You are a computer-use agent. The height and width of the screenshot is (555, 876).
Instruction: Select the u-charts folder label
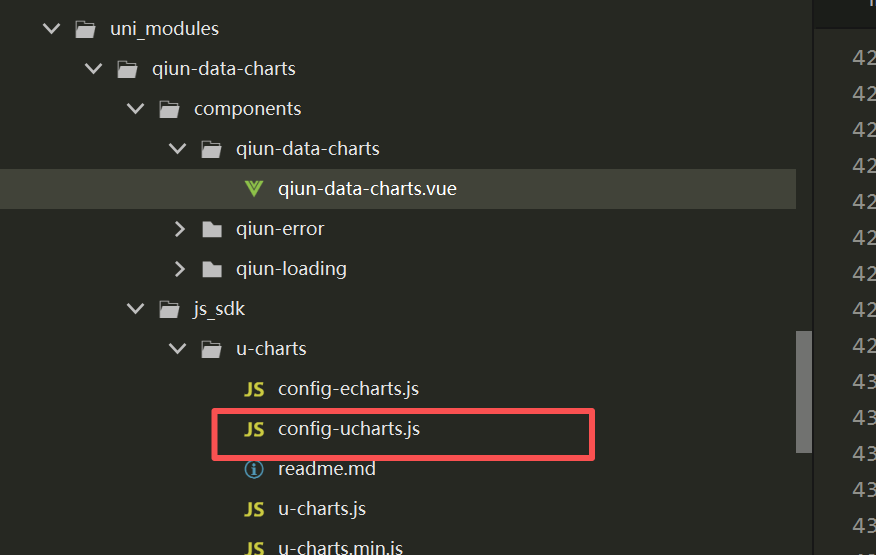pos(271,349)
